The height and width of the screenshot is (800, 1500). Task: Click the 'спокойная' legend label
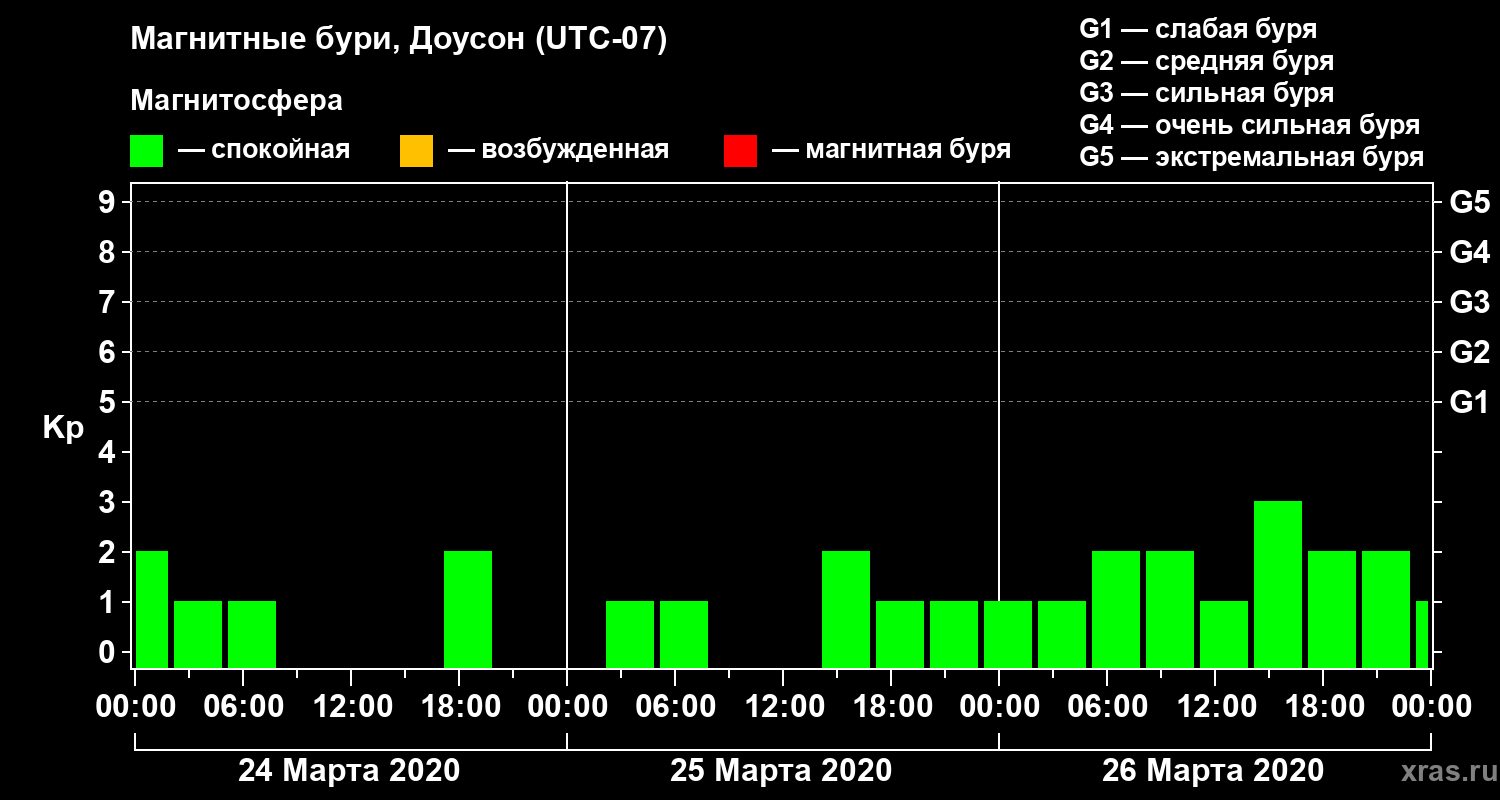coord(280,151)
